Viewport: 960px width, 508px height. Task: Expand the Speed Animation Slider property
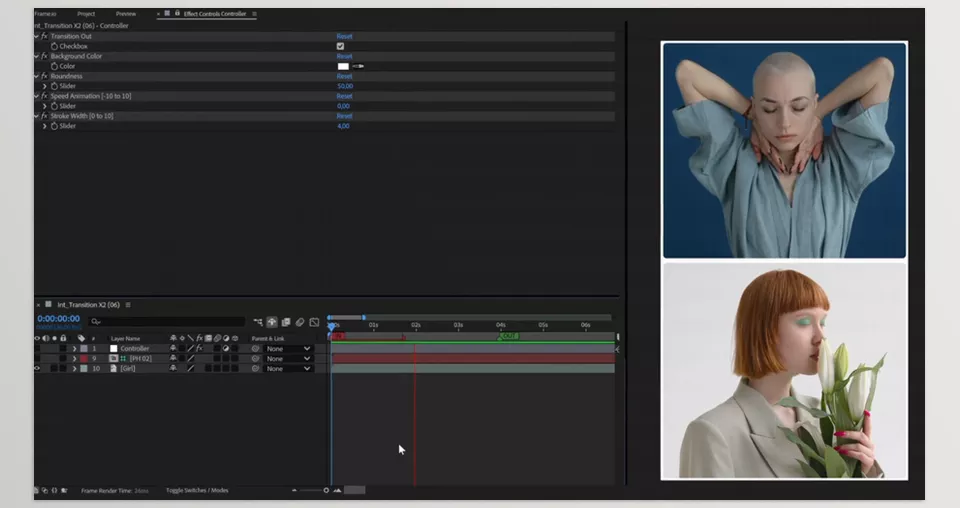click(45, 106)
